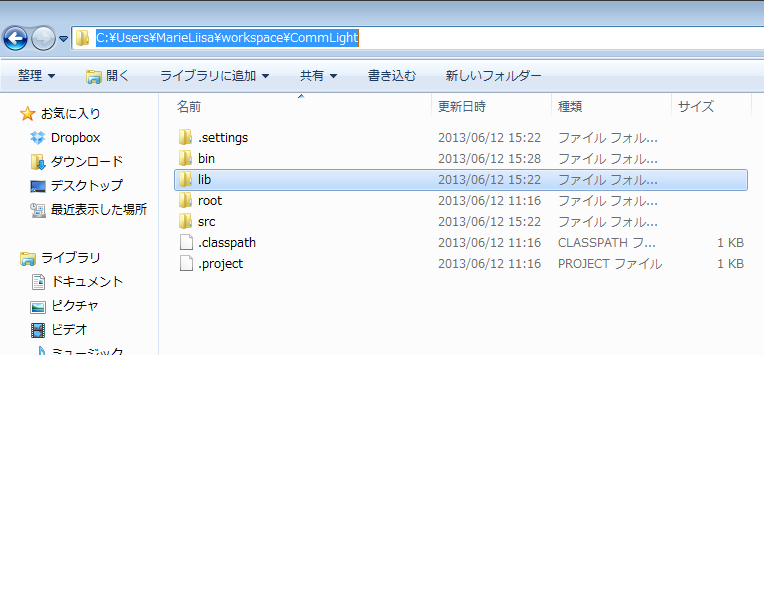The image size is (768, 614).
Task: Open ピクチャ library icon
Action: pos(38,306)
